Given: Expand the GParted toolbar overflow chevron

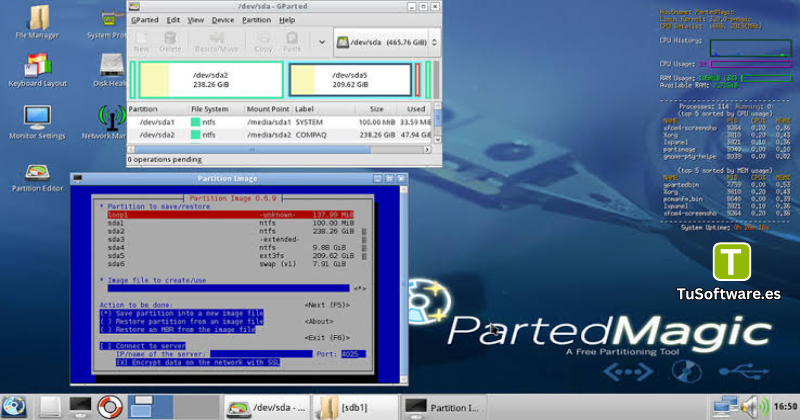Looking at the screenshot, I should [x=322, y=42].
